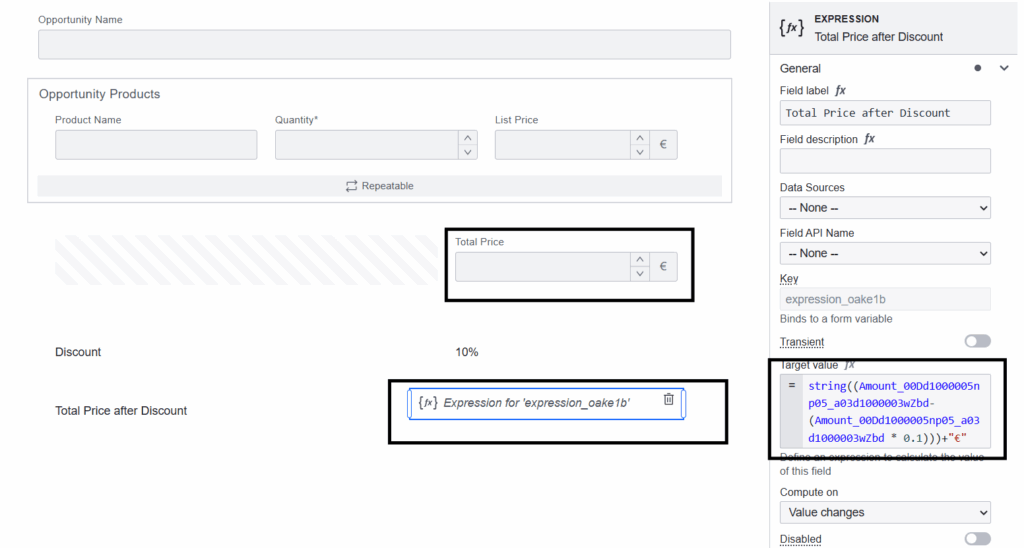Open the Field API Name dropdown

(x=885, y=253)
